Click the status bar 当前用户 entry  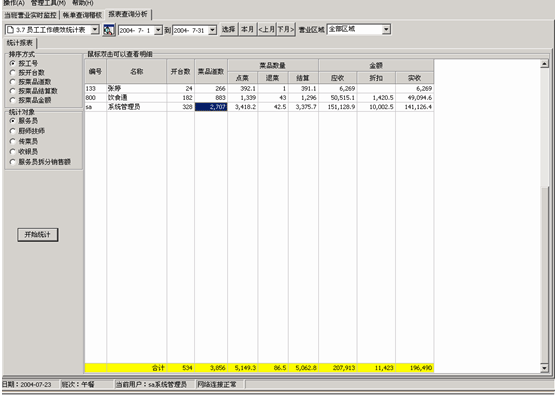click(x=154, y=384)
